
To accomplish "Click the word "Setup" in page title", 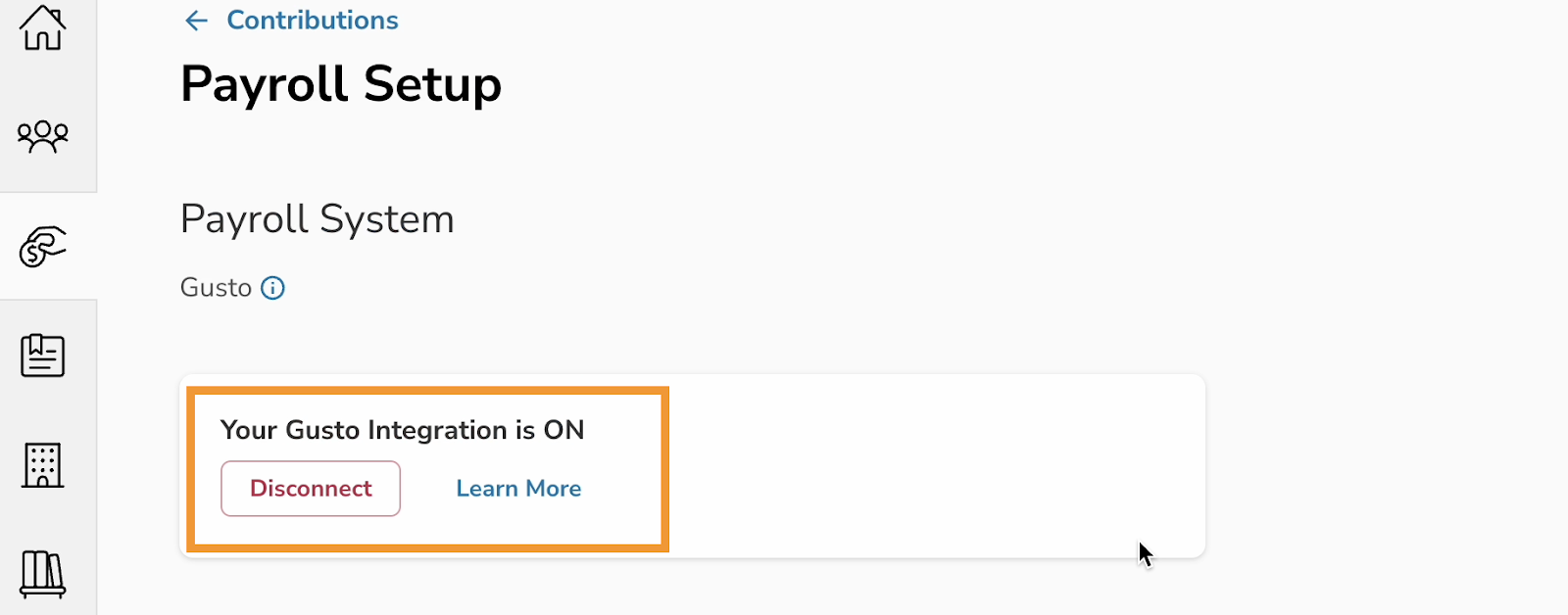I will tap(432, 84).
